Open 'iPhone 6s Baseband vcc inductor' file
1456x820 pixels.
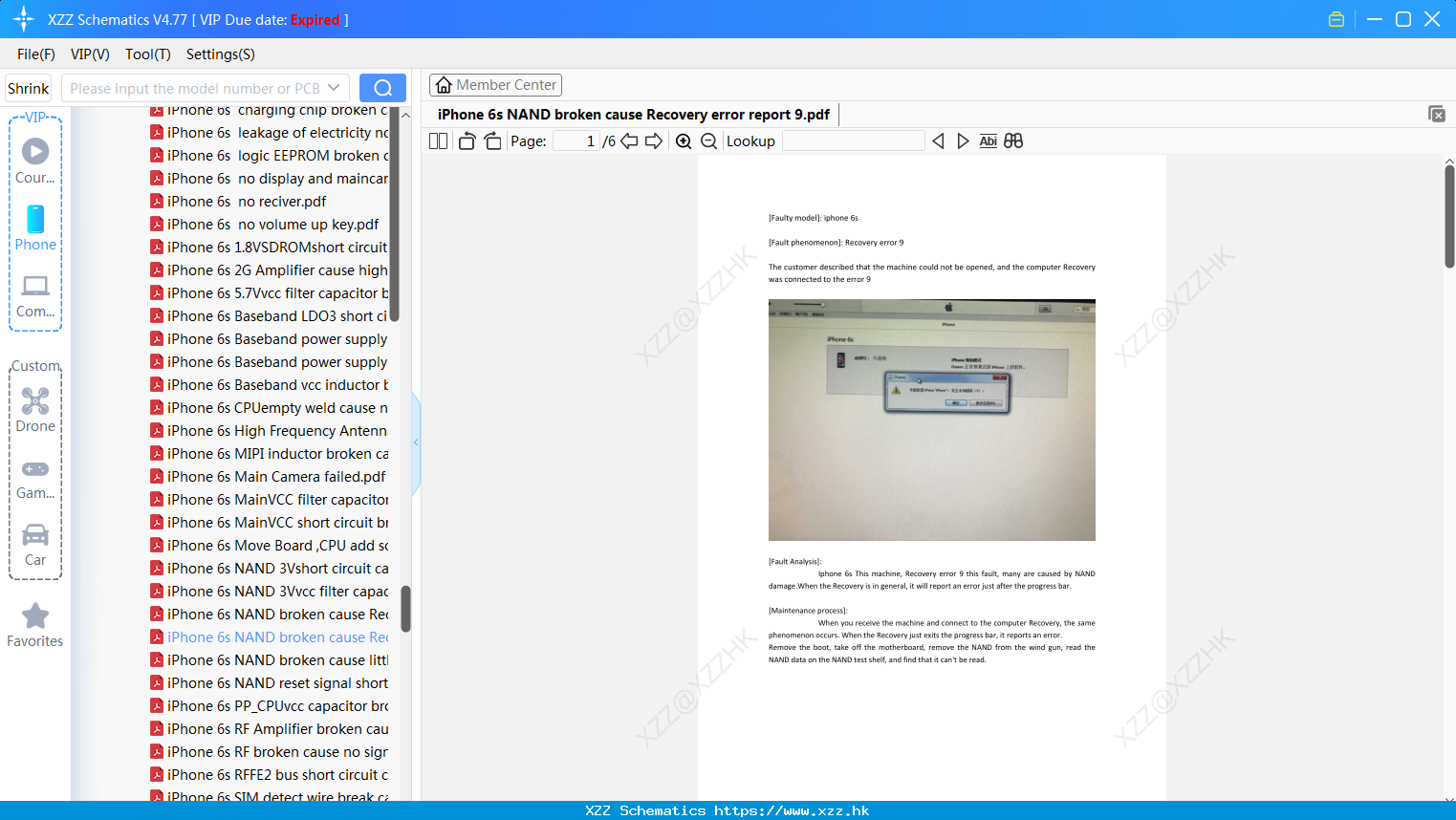point(270,385)
